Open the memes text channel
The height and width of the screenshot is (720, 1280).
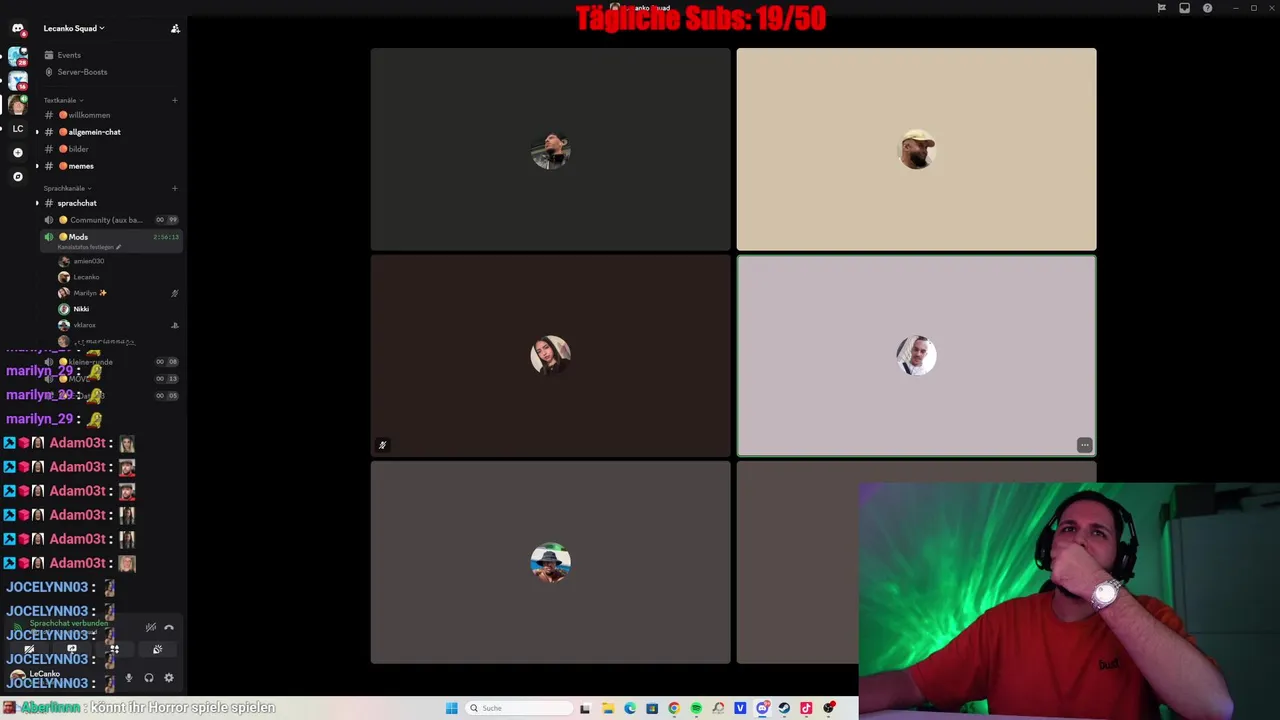tap(110, 166)
